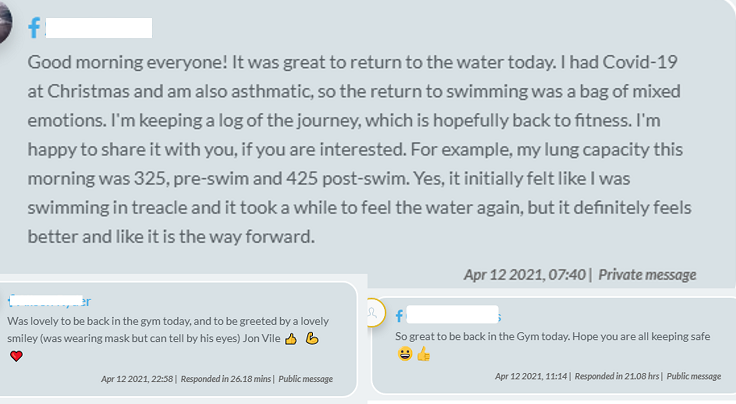Image resolution: width=736 pixels, height=404 pixels.
Task: Open the redacted author name on left reply
Action: point(50,301)
